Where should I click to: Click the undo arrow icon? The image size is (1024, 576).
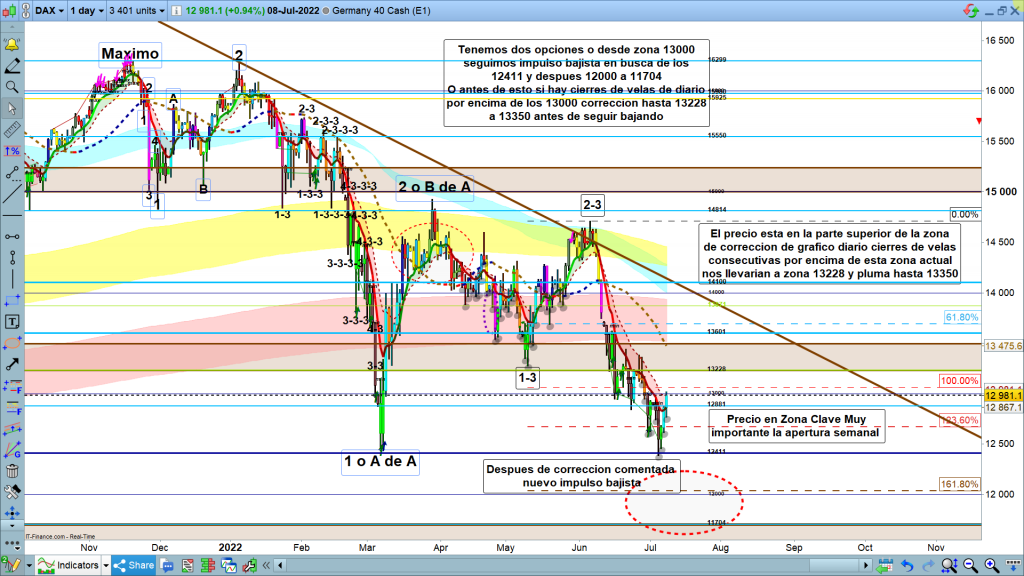pyautogui.click(x=906, y=565)
